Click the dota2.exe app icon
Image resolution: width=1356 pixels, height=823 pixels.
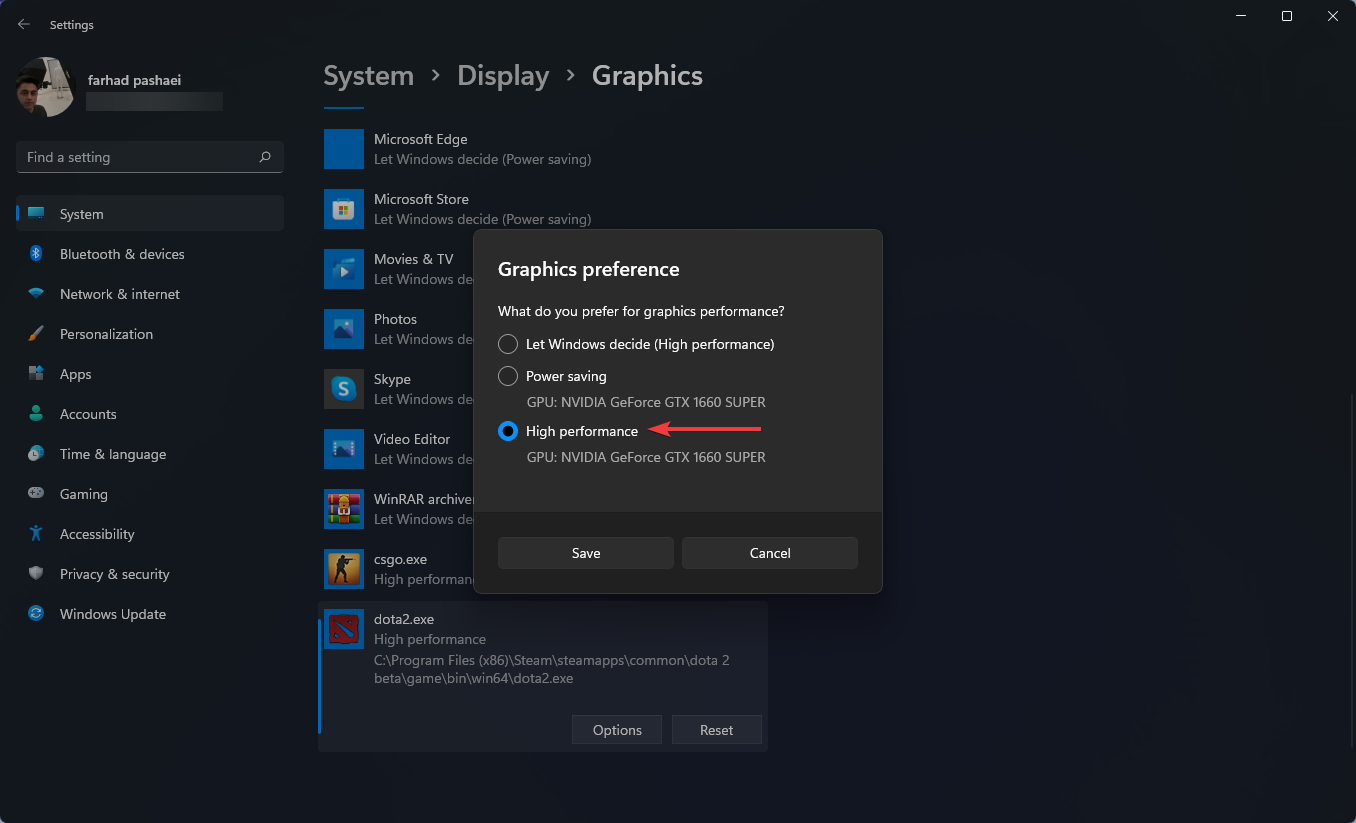[x=344, y=630]
